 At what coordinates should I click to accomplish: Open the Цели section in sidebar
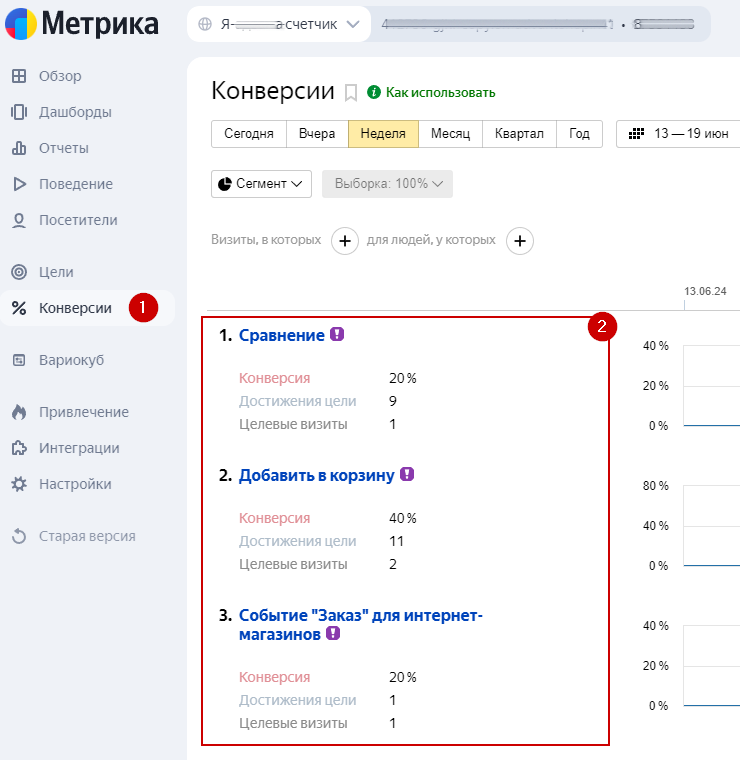(56, 272)
